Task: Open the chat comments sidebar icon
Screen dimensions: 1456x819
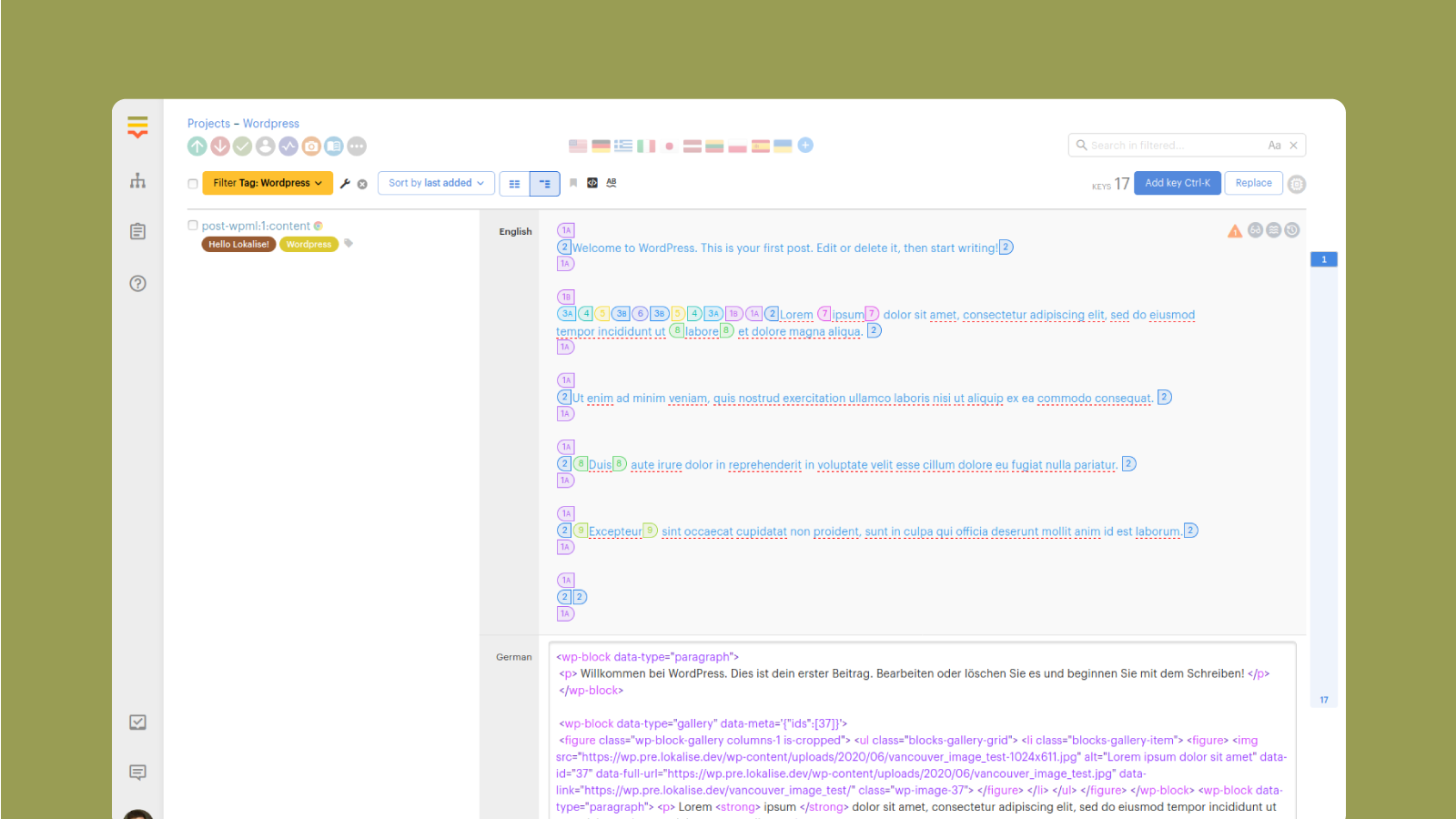Action: tap(137, 773)
